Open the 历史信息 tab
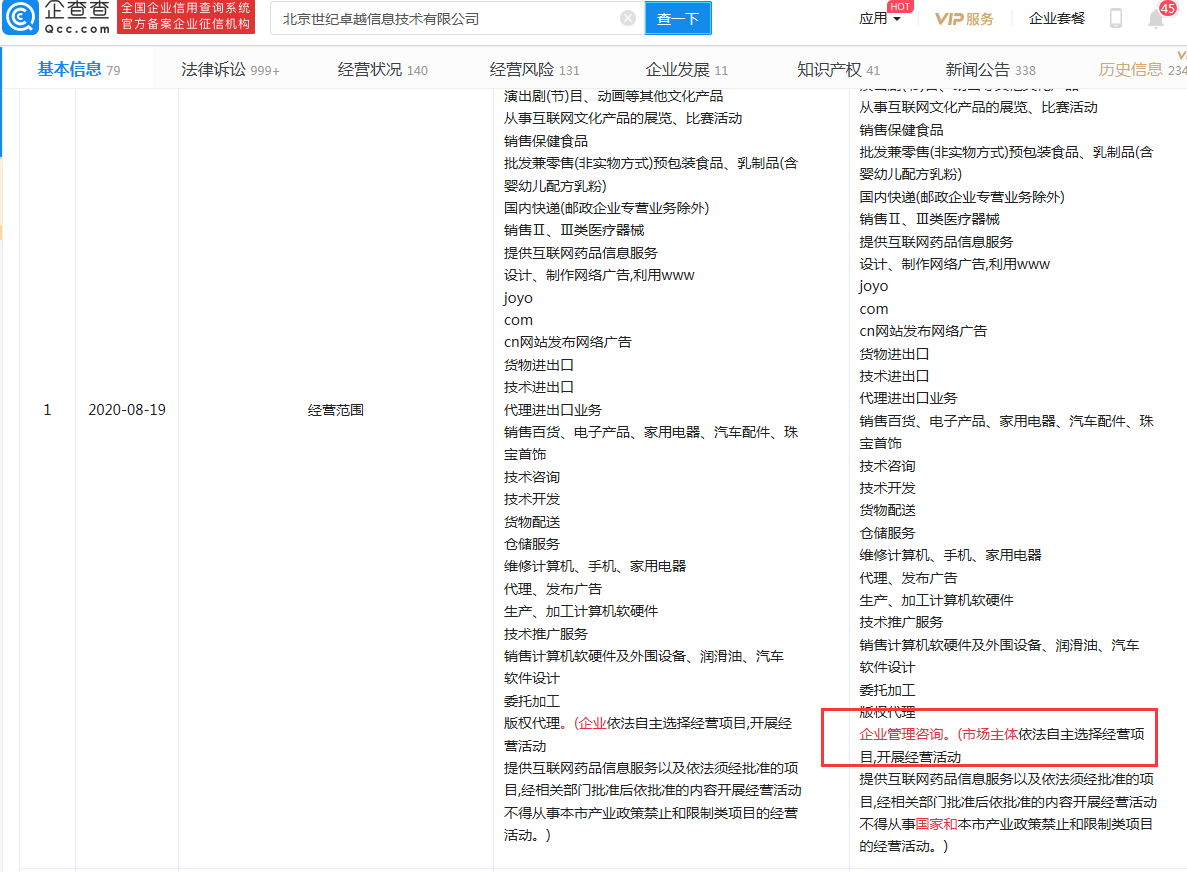 tap(1140, 69)
